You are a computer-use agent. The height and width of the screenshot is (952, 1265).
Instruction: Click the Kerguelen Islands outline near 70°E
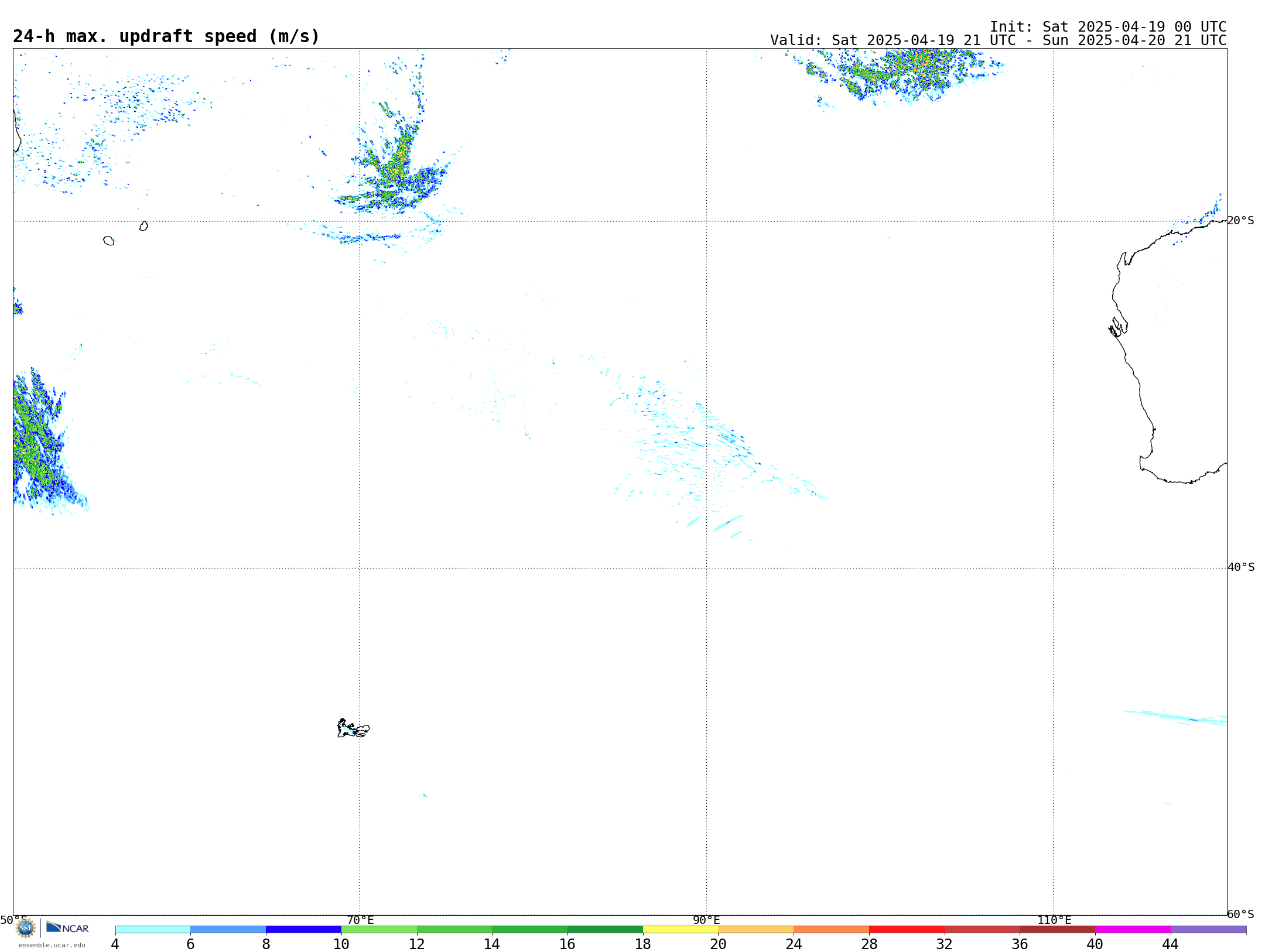[353, 728]
